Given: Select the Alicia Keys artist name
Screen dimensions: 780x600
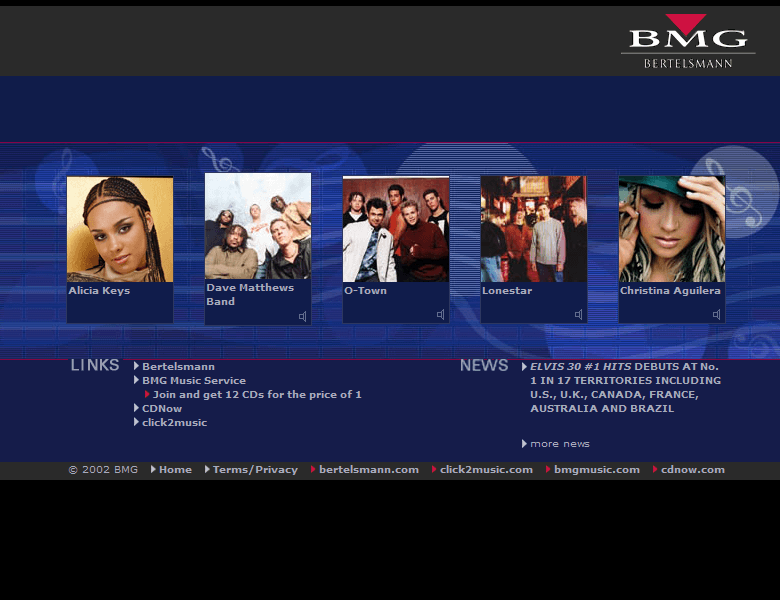Looking at the screenshot, I should point(99,291).
